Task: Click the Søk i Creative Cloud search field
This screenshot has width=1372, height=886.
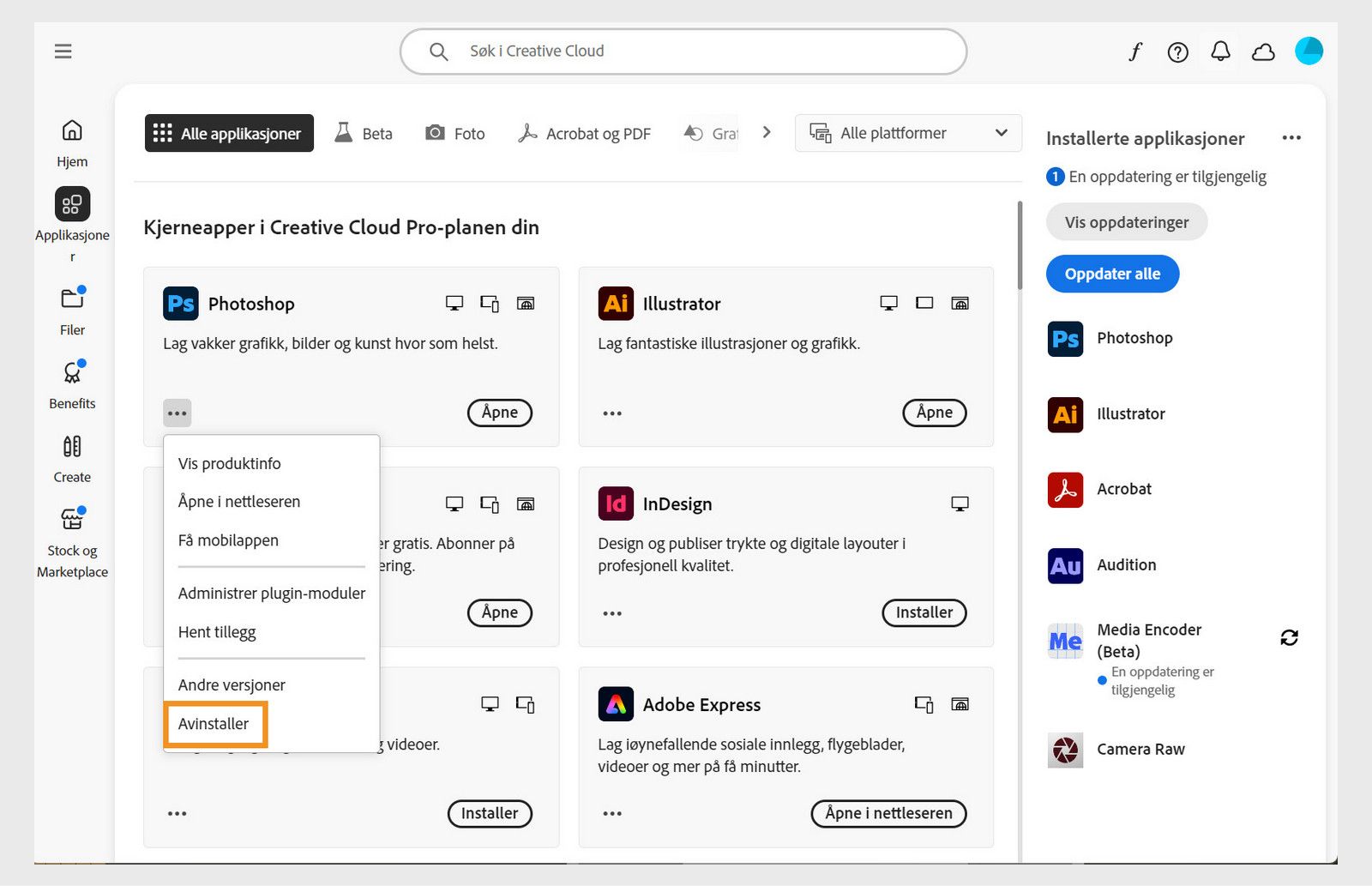Action: 682,51
